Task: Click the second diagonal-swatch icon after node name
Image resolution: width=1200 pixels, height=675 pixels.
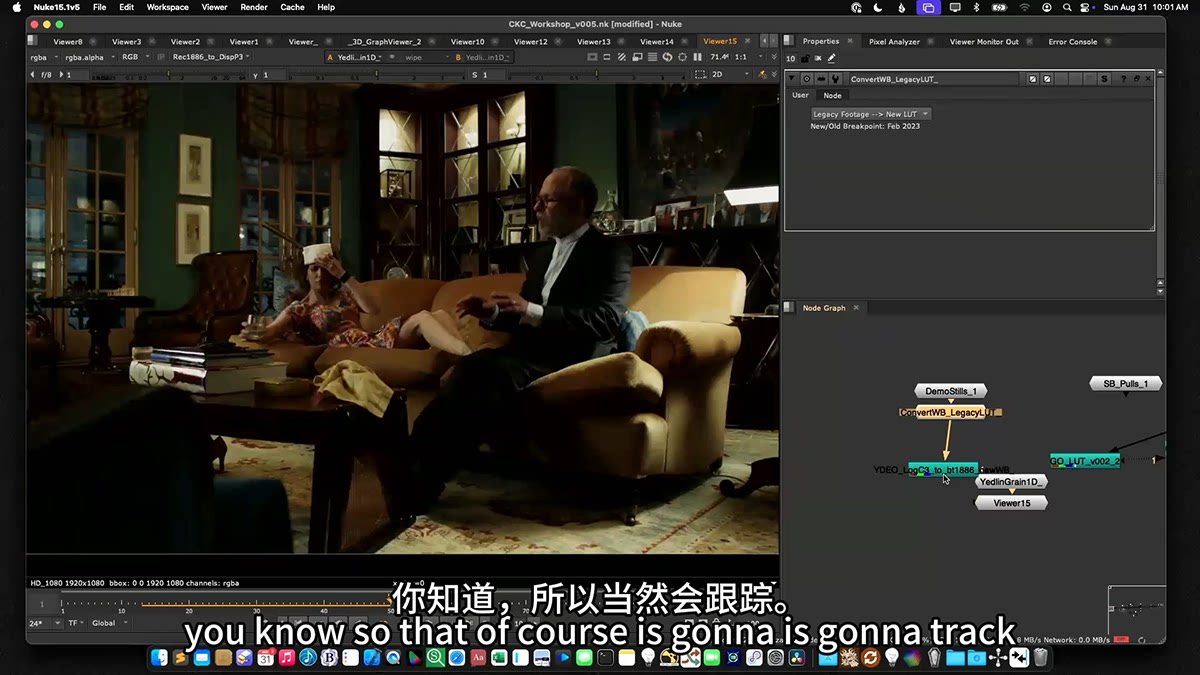Action: [1047, 79]
